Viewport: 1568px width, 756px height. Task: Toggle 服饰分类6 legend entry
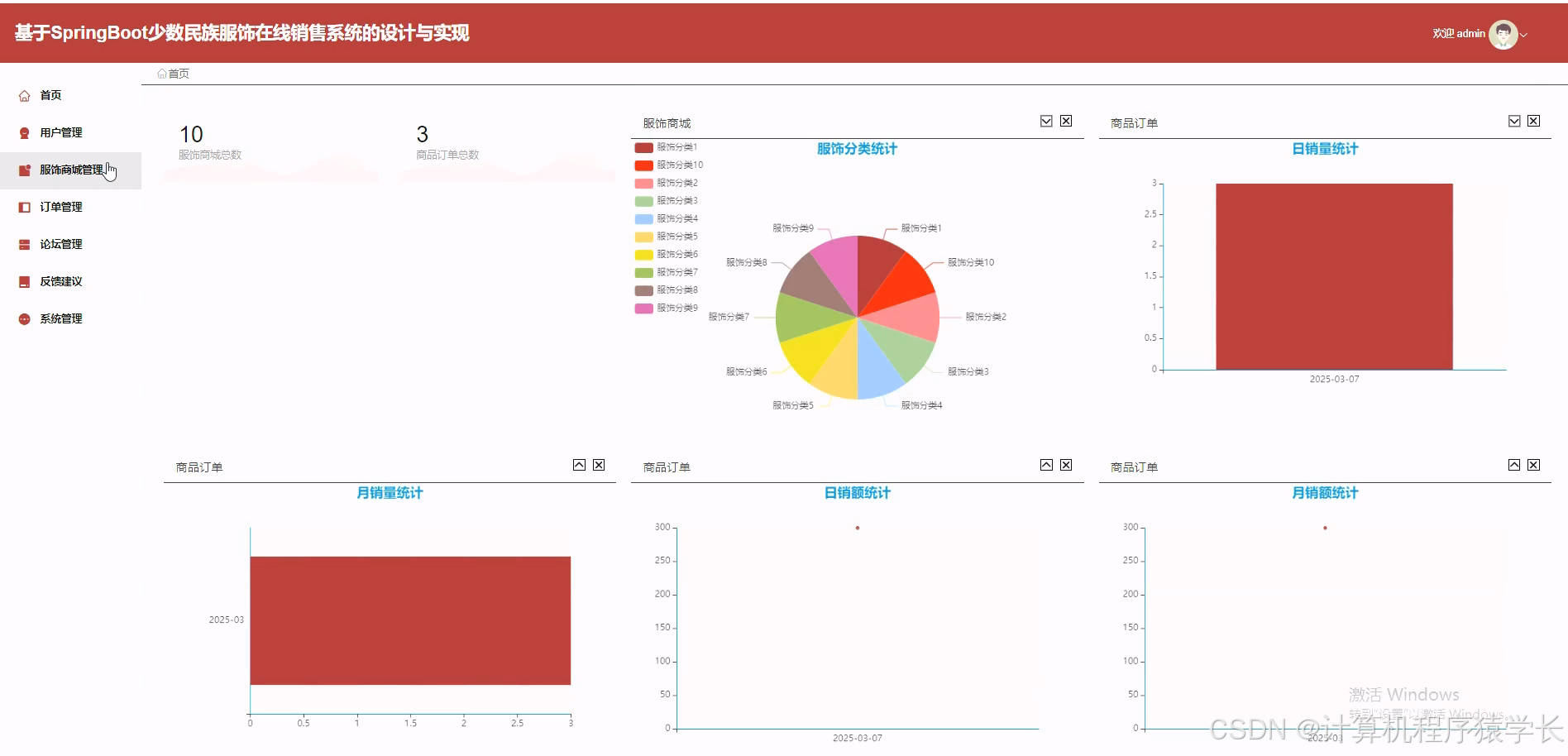click(666, 255)
